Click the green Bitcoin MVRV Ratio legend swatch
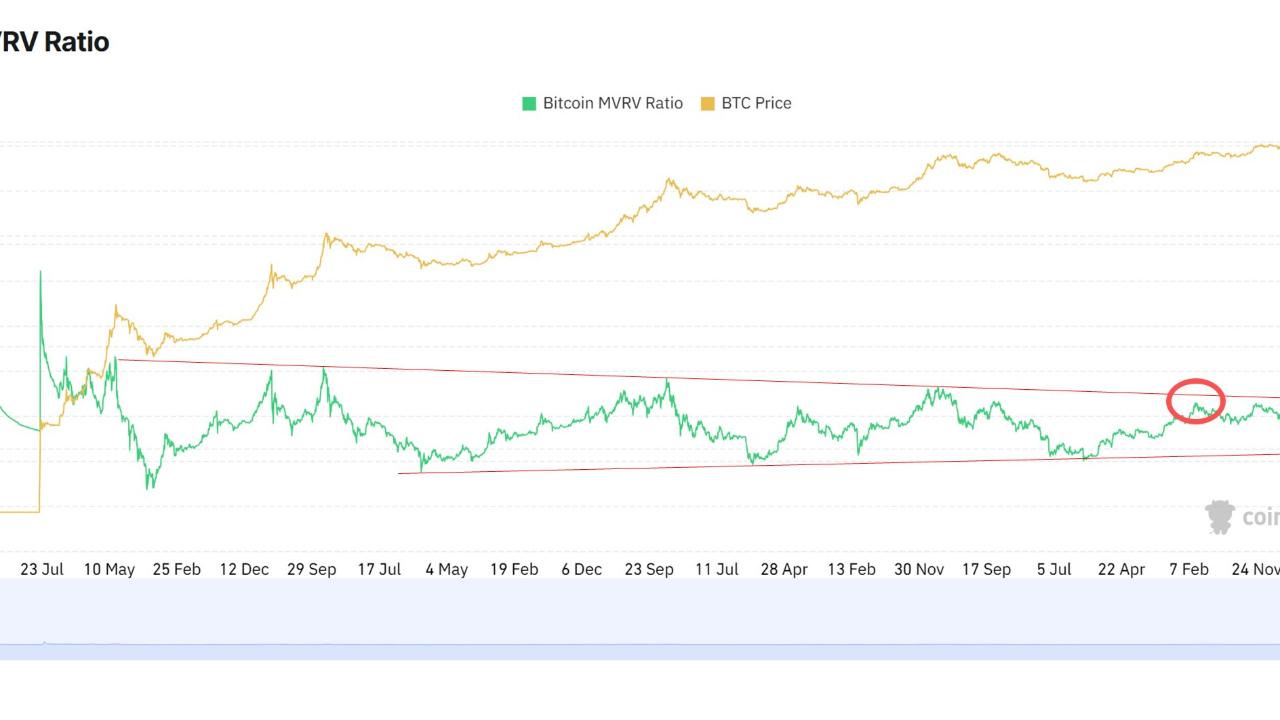 click(529, 103)
